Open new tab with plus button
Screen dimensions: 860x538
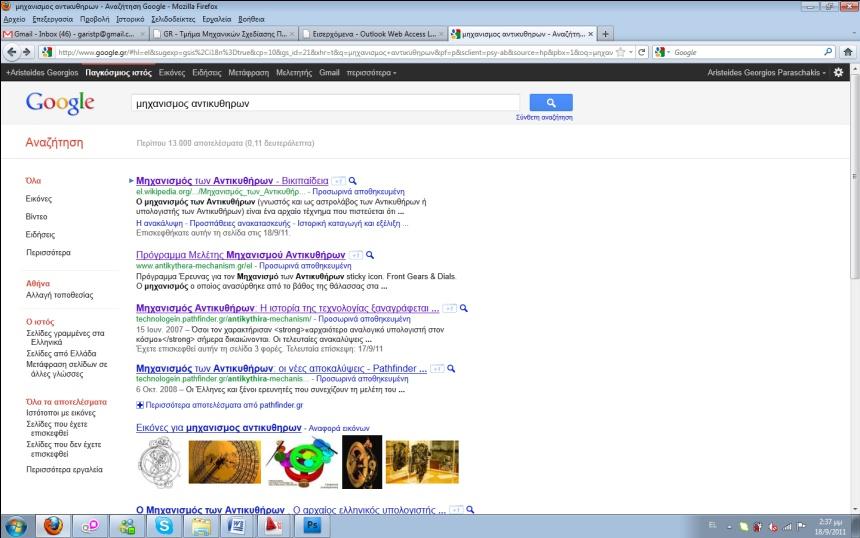[x=605, y=34]
